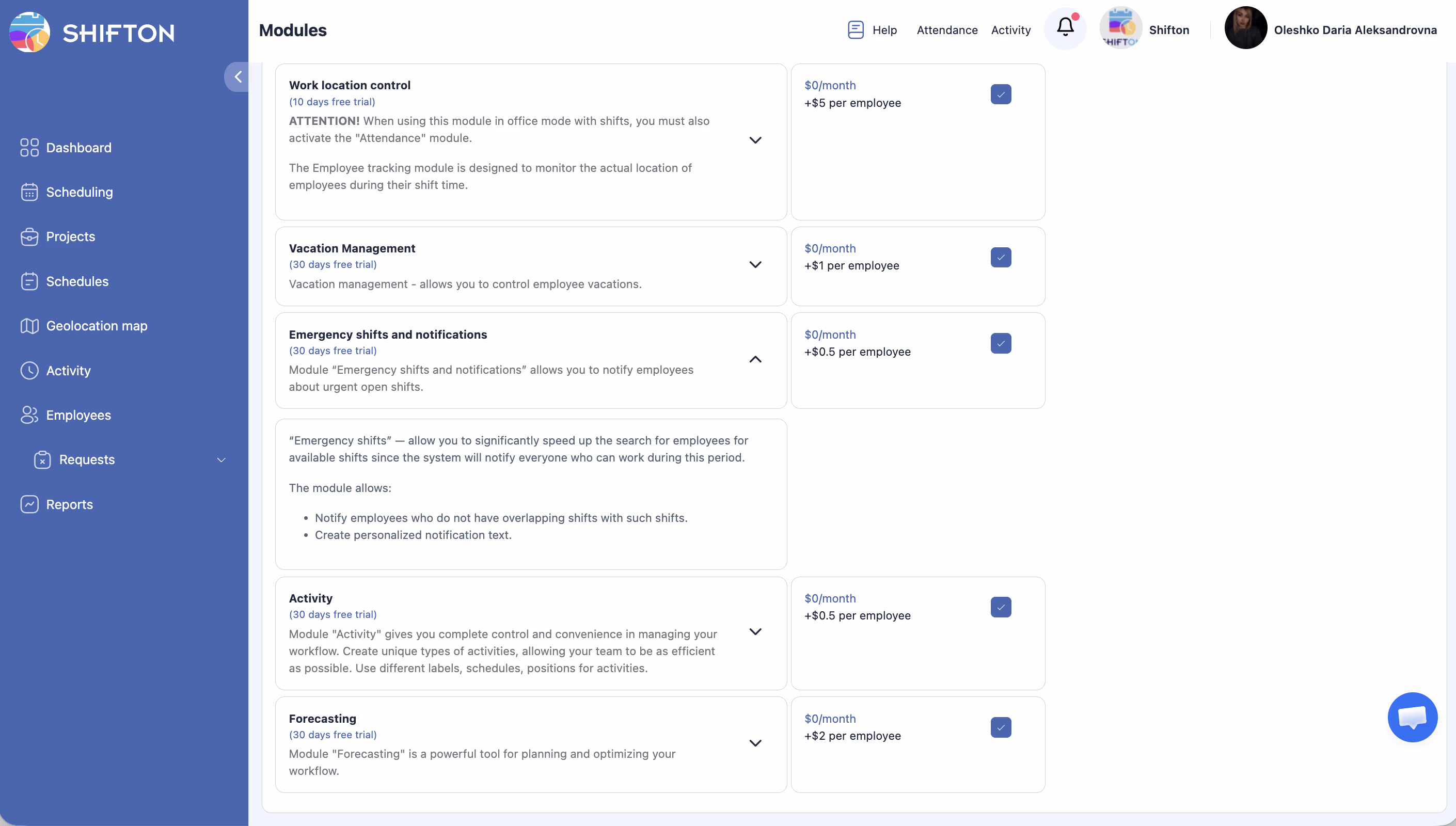Open Attendance from the top navigation
The width and height of the screenshot is (1456, 826).
(946, 30)
